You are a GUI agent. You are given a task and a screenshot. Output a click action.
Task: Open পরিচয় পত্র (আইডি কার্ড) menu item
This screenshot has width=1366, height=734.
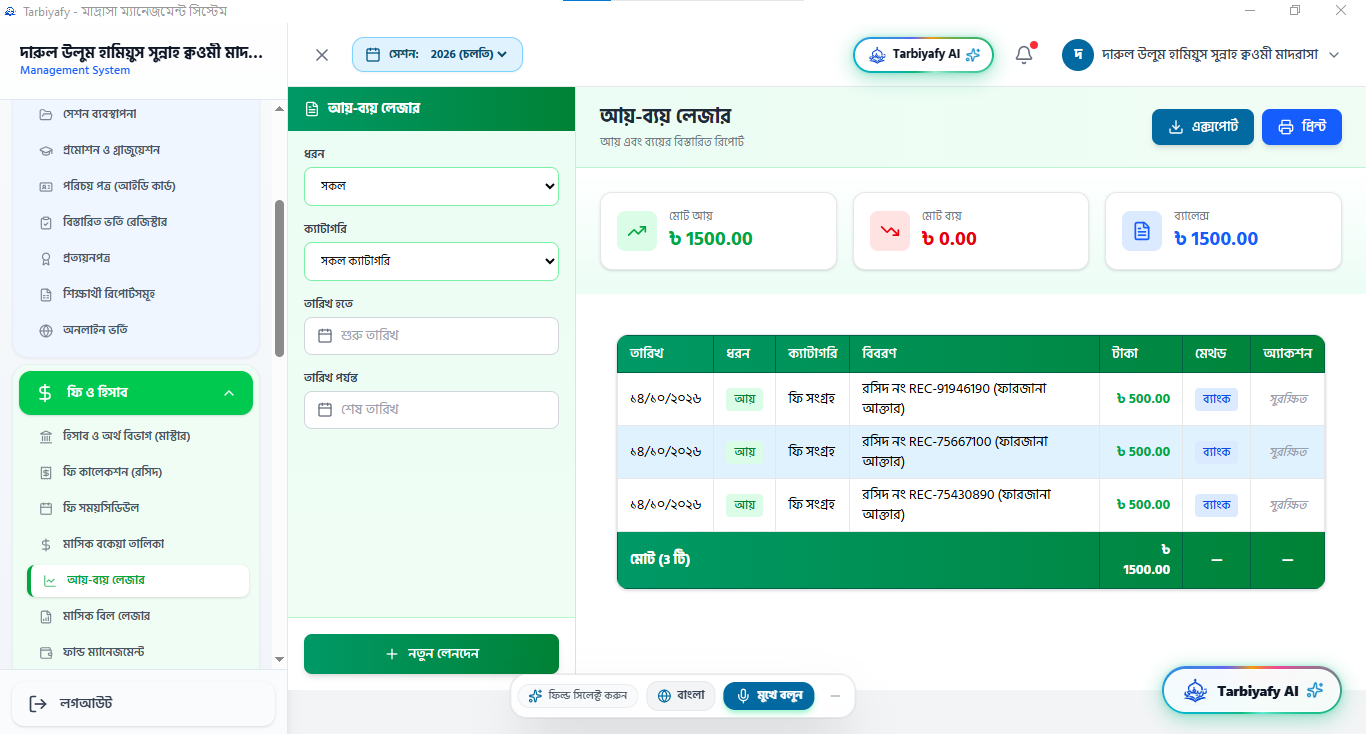[138, 186]
